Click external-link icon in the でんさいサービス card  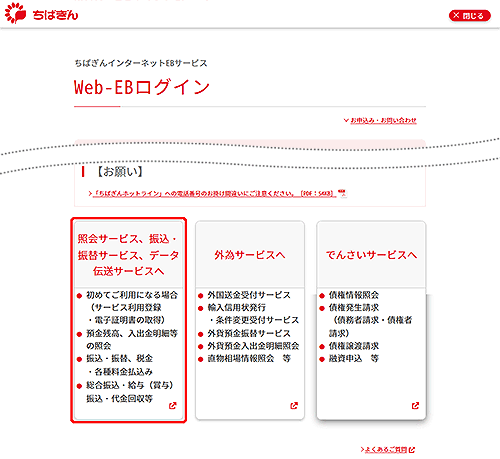click(x=415, y=406)
